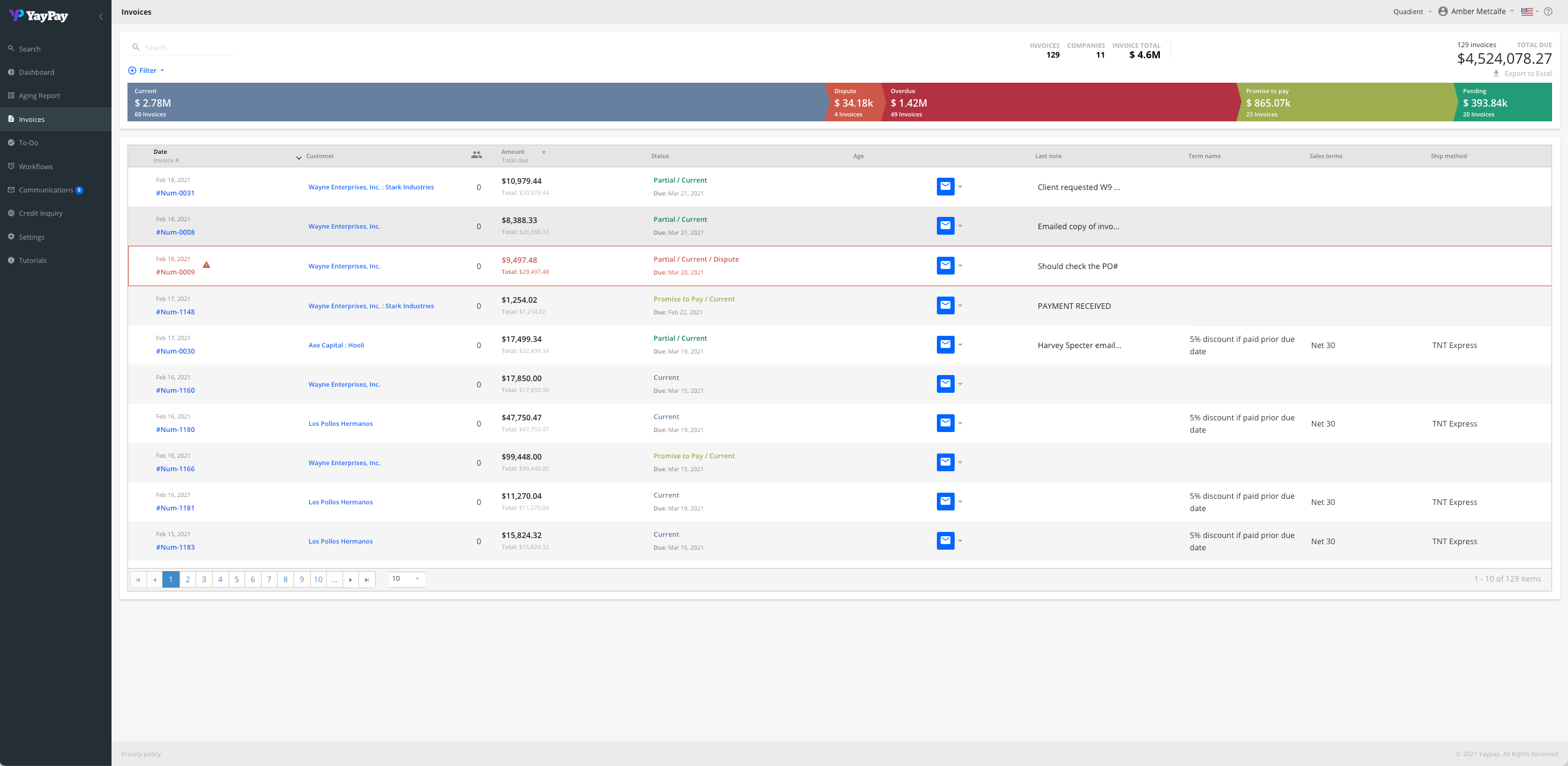Click email icon for invoice #Num-0031
Viewport: 1568px width, 766px height.
(945, 186)
